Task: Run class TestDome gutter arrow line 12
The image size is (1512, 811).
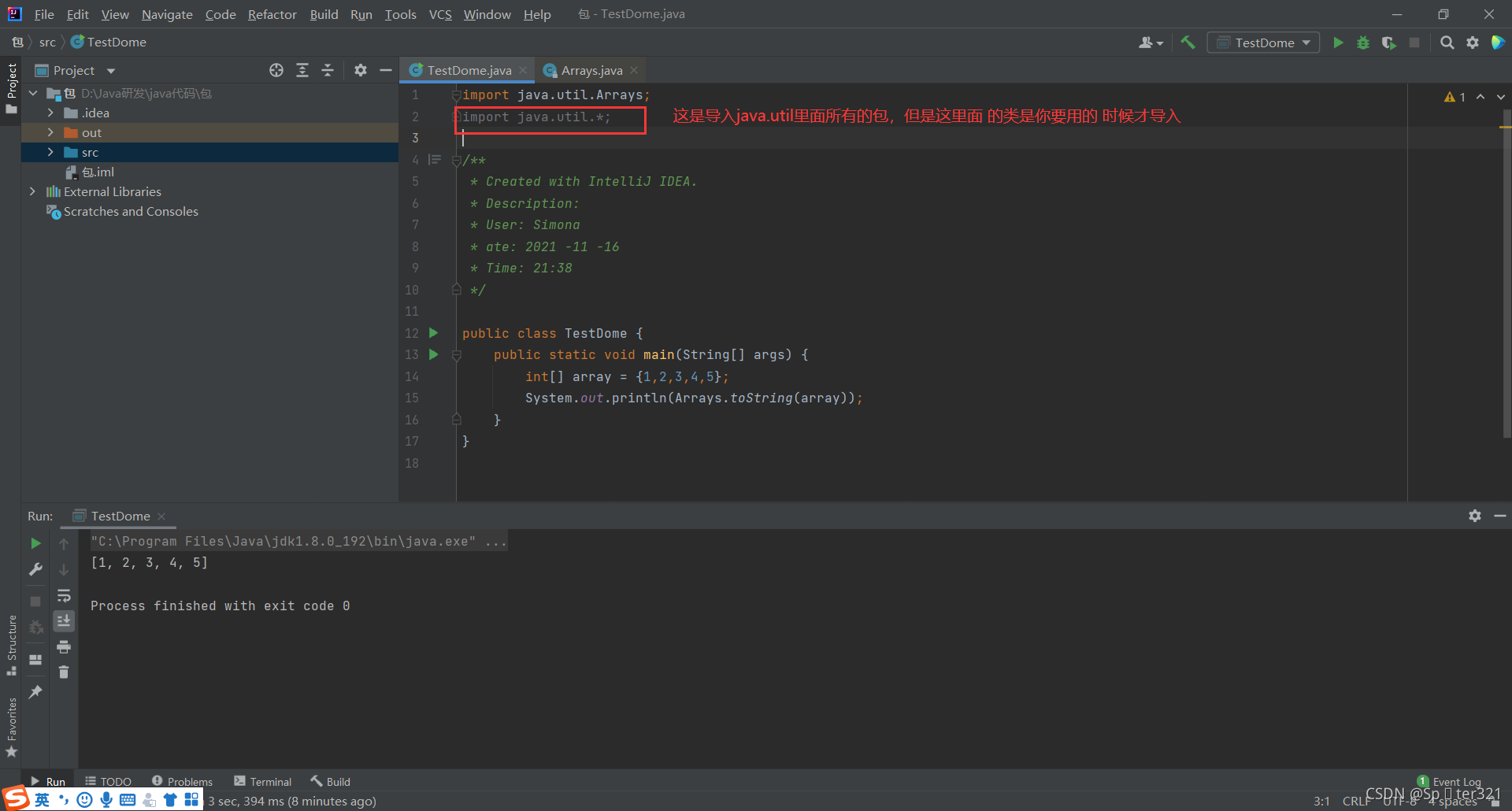Action: (433, 333)
